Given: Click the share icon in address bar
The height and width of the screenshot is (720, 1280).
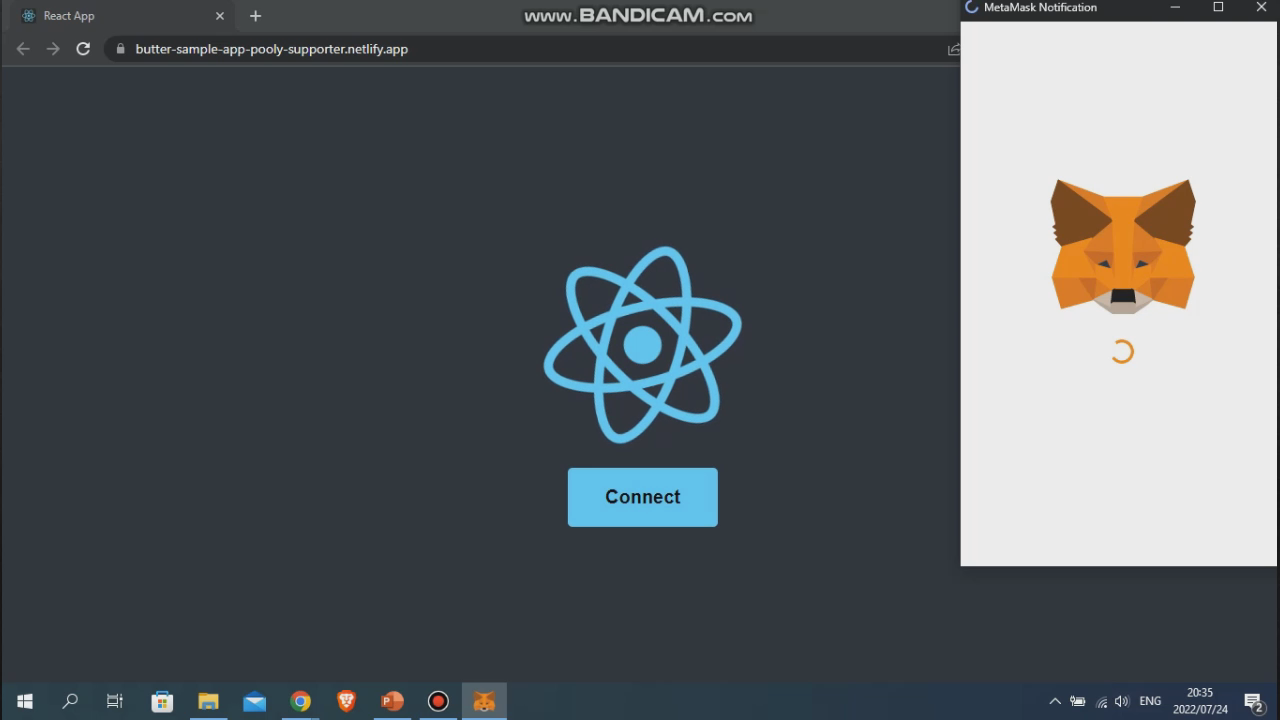Looking at the screenshot, I should pos(954,49).
